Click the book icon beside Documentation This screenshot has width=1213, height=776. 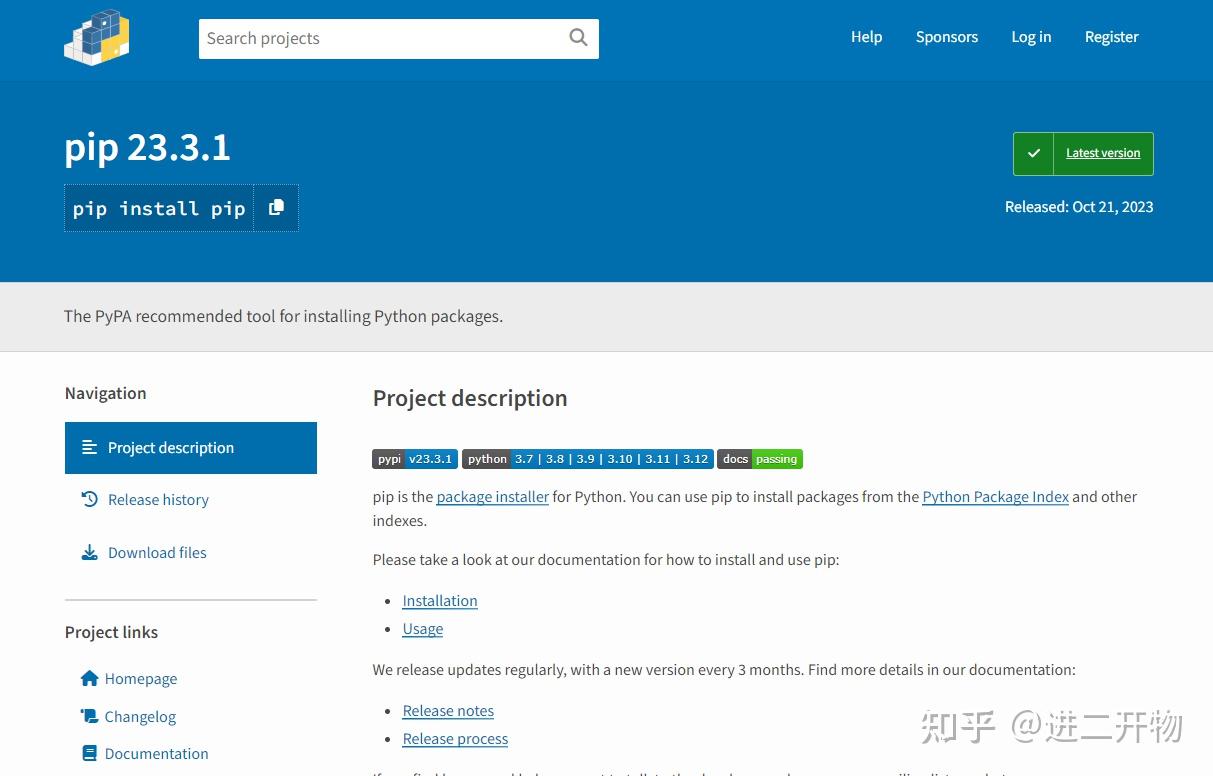point(89,753)
